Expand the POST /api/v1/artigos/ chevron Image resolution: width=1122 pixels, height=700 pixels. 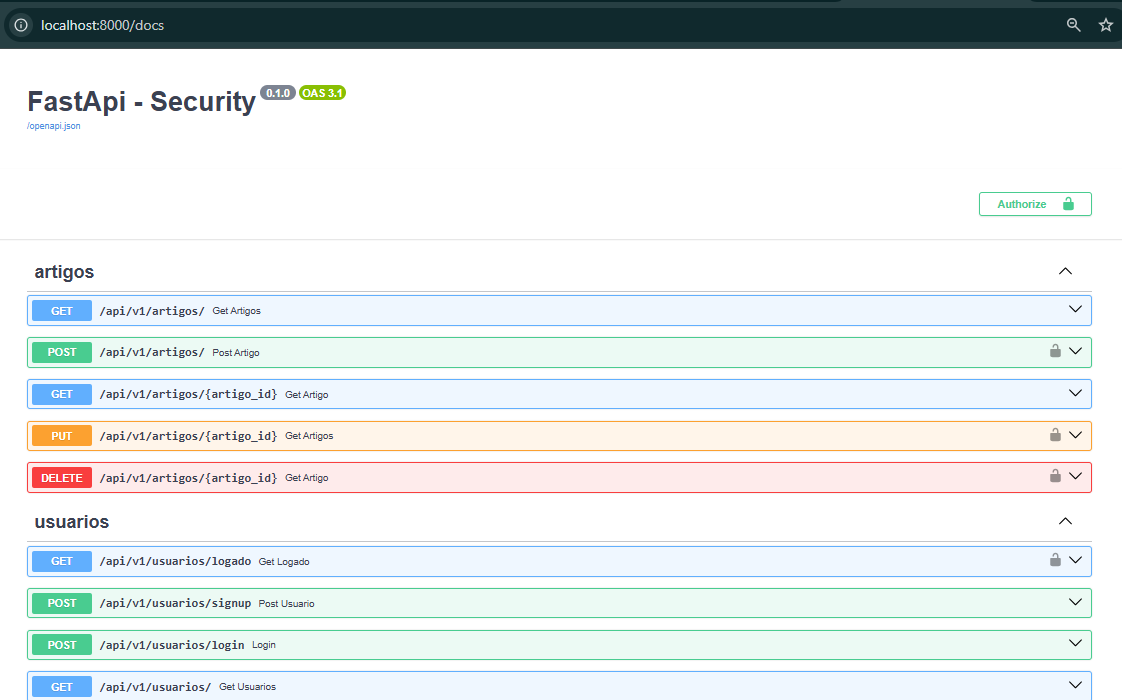(1075, 351)
